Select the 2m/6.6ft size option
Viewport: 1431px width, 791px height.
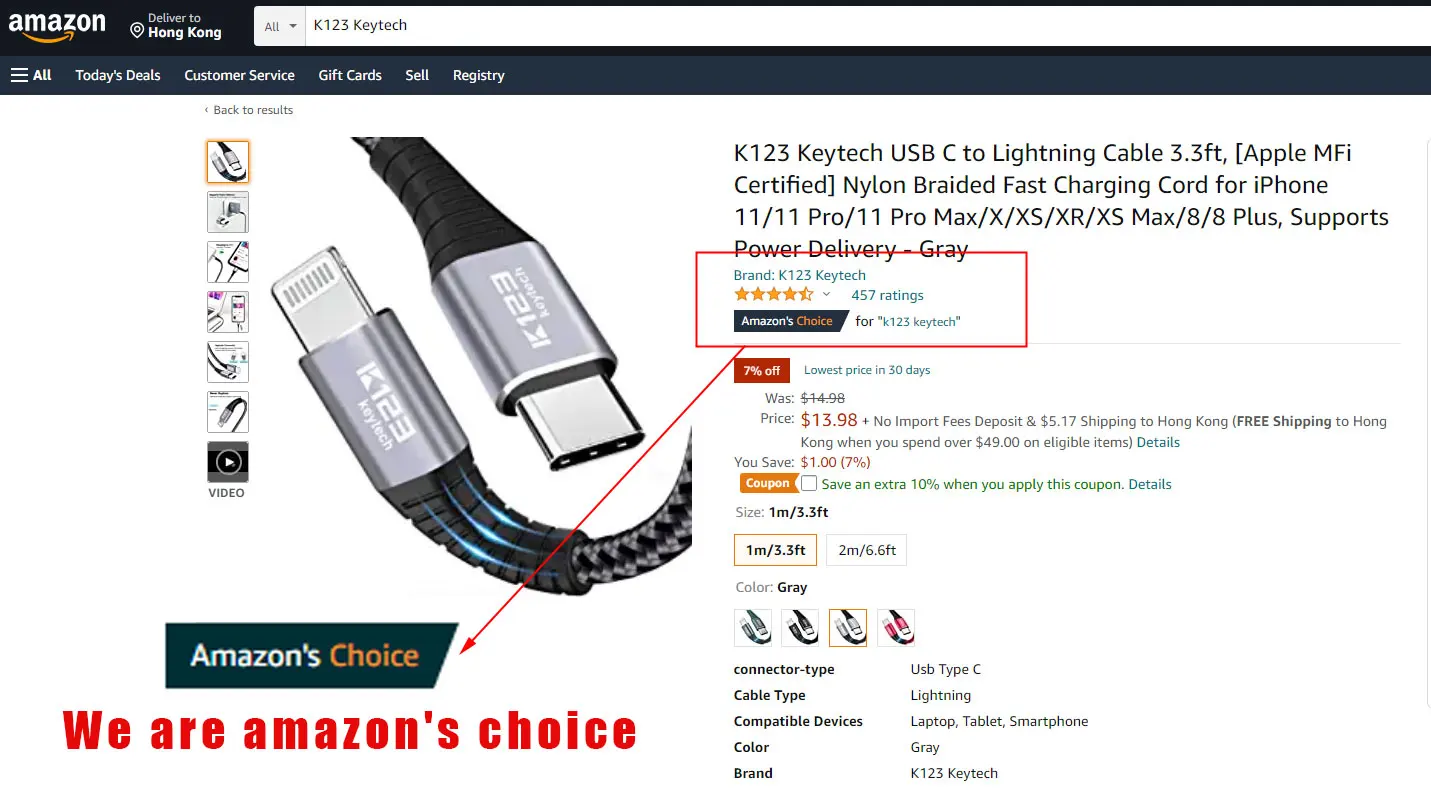tap(866, 551)
